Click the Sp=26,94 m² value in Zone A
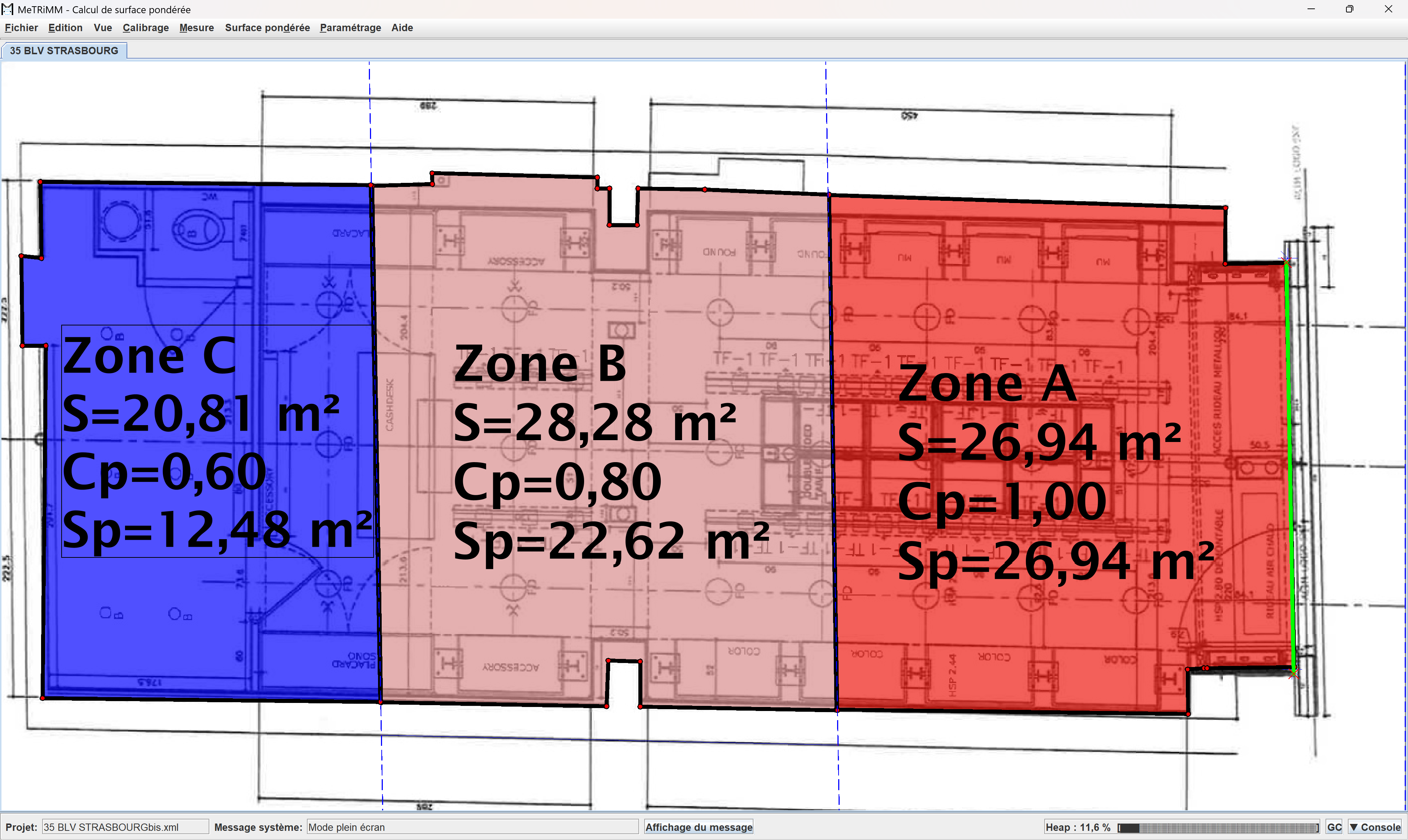1408x840 pixels. (1056, 561)
